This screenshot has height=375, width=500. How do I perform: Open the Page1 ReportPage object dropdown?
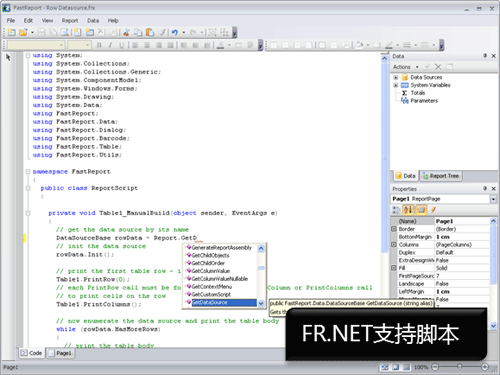coord(493,199)
